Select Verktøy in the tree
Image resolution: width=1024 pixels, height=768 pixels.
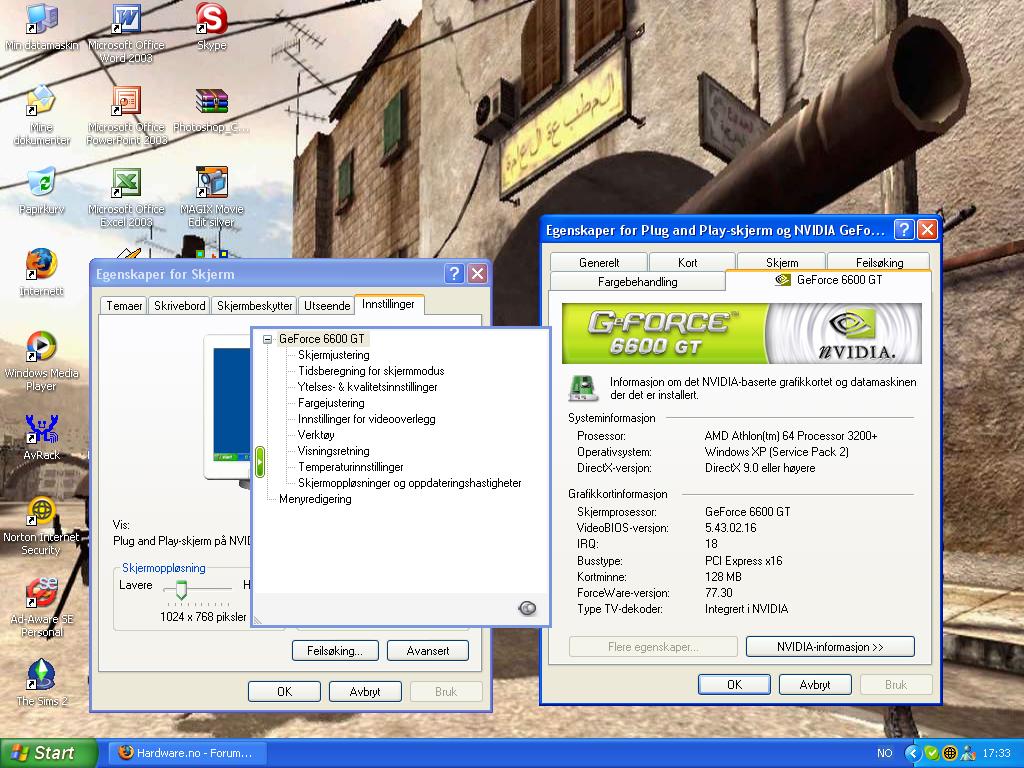[316, 435]
